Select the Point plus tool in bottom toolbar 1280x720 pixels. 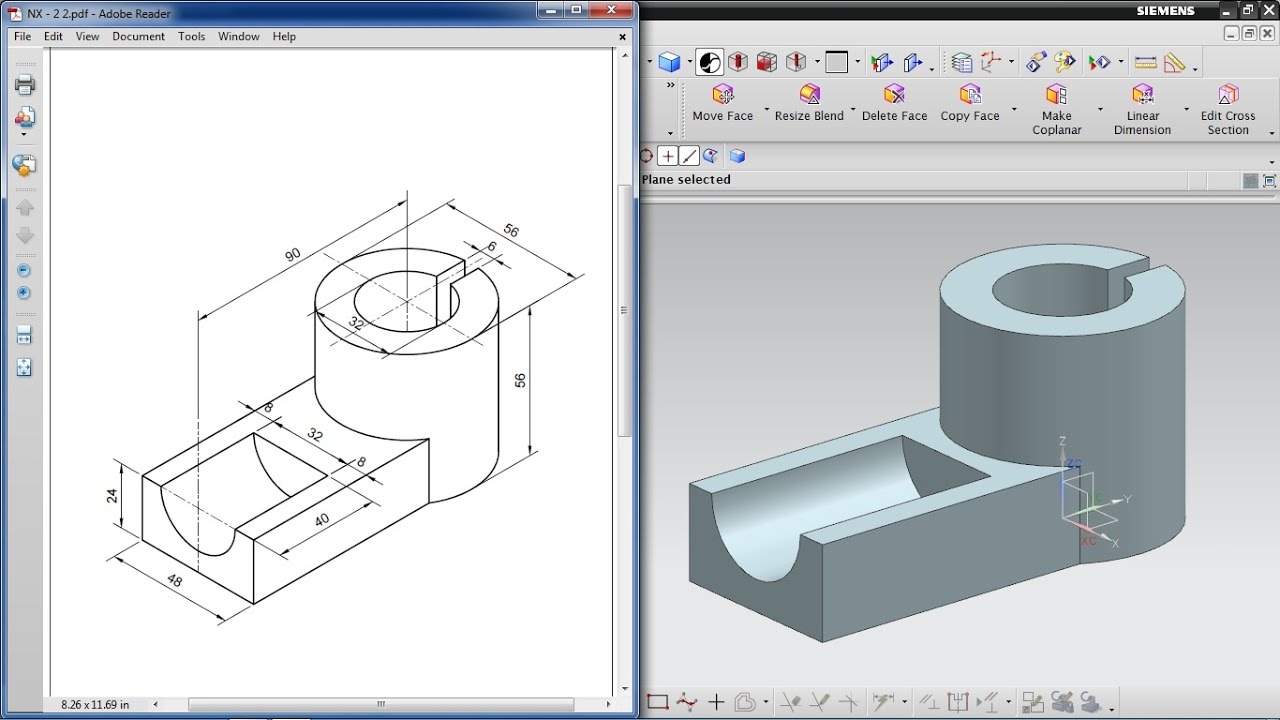[x=716, y=702]
